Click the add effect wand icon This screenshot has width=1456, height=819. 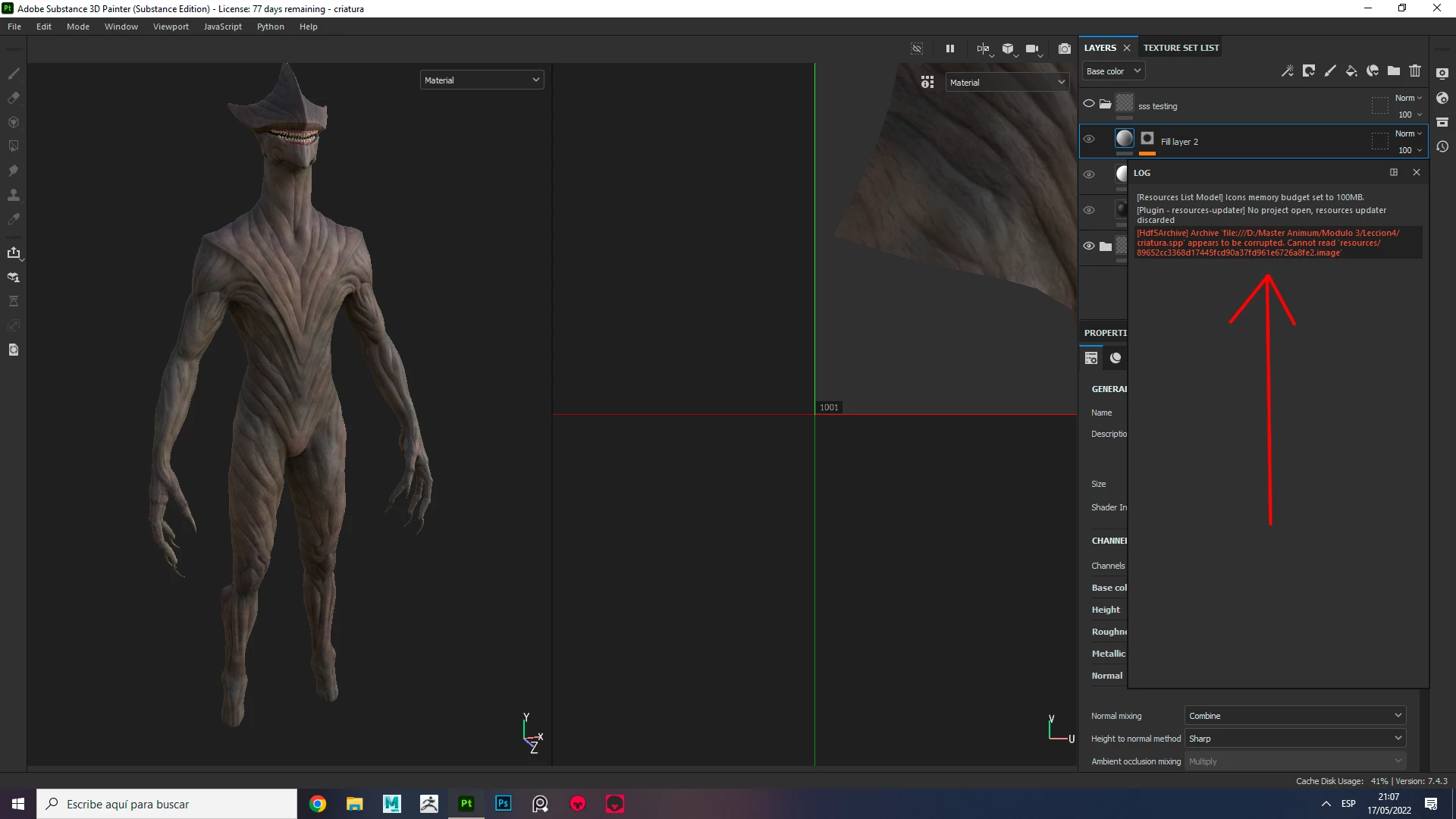point(1287,71)
